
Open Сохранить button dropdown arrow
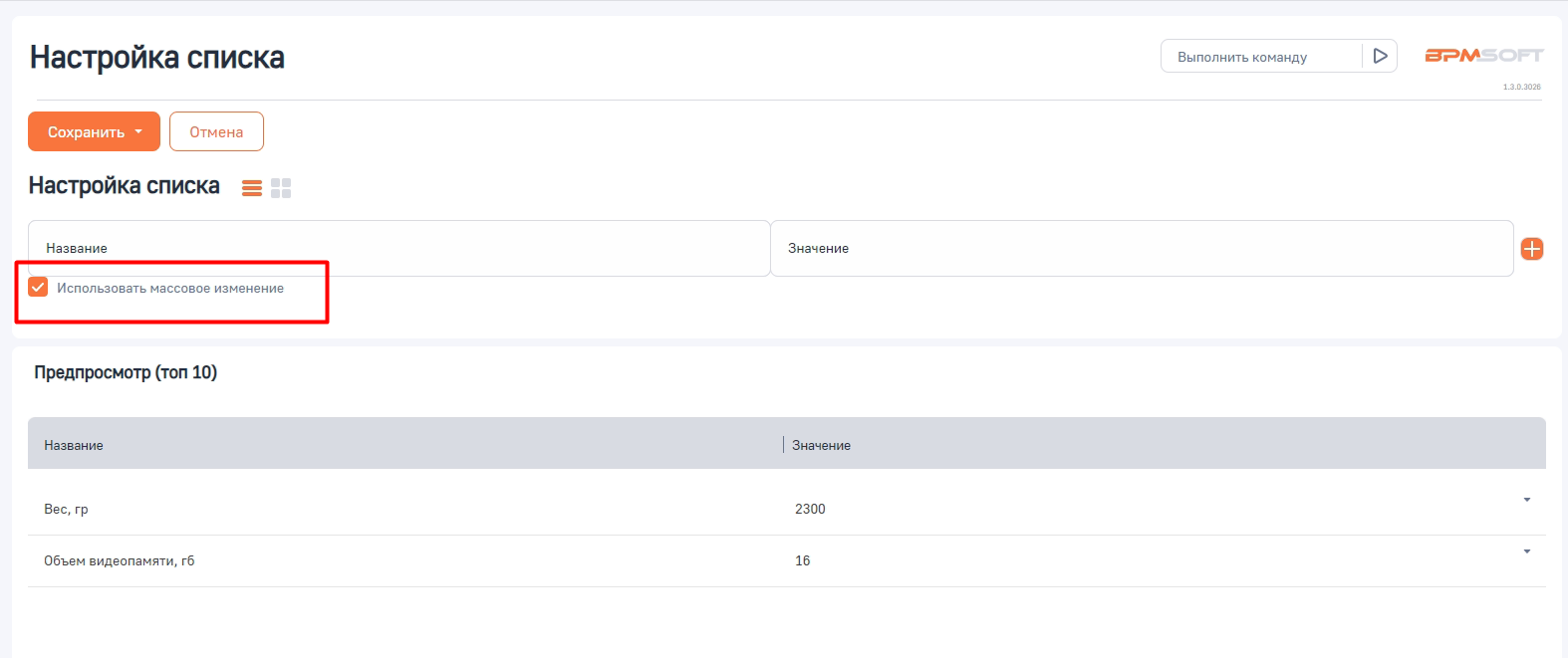(x=138, y=131)
